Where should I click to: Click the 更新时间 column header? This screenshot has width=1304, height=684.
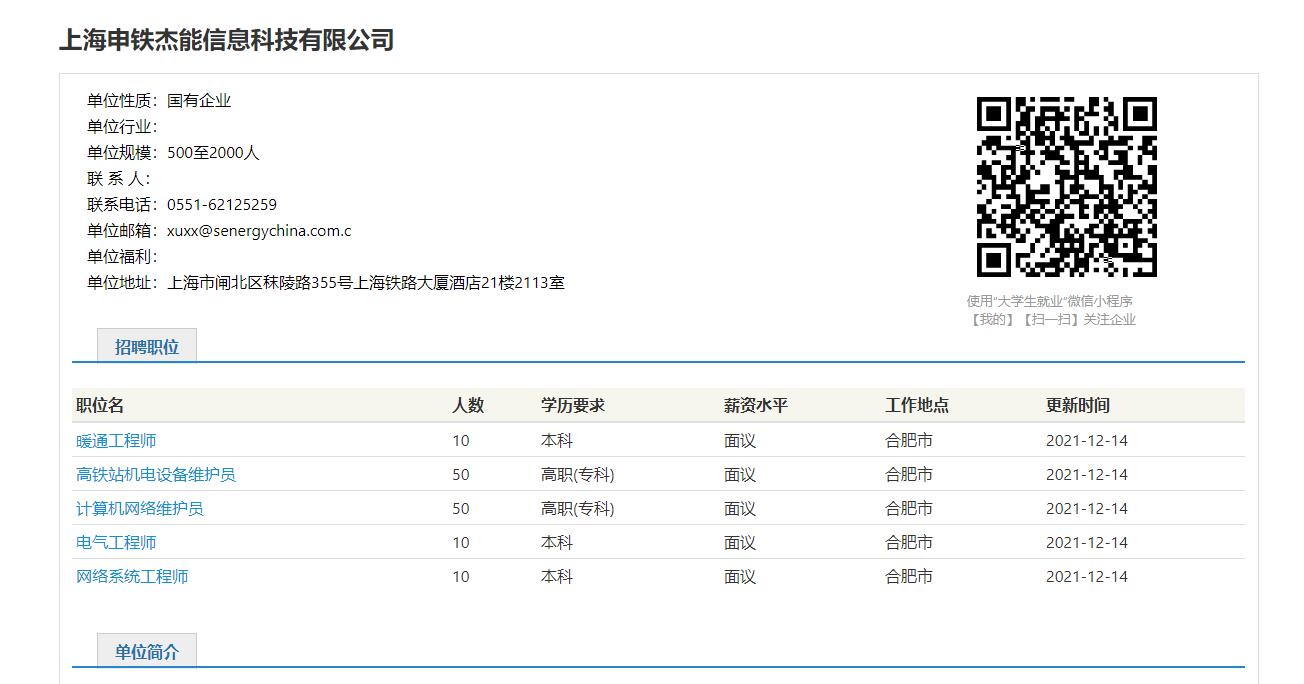1078,405
